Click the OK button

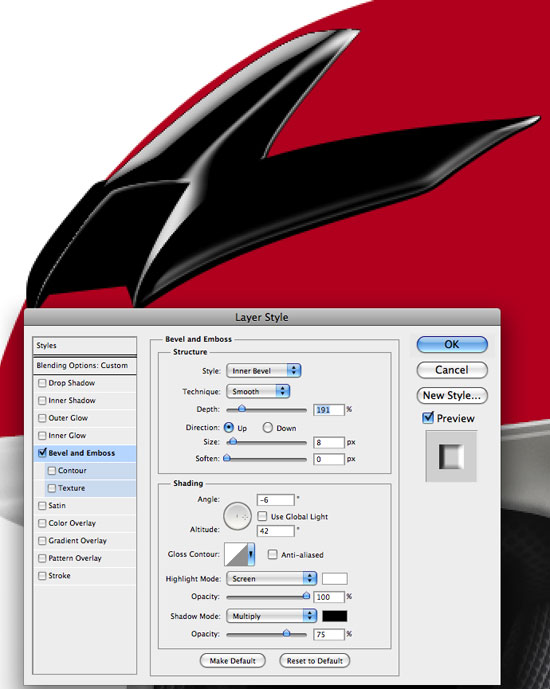(452, 344)
